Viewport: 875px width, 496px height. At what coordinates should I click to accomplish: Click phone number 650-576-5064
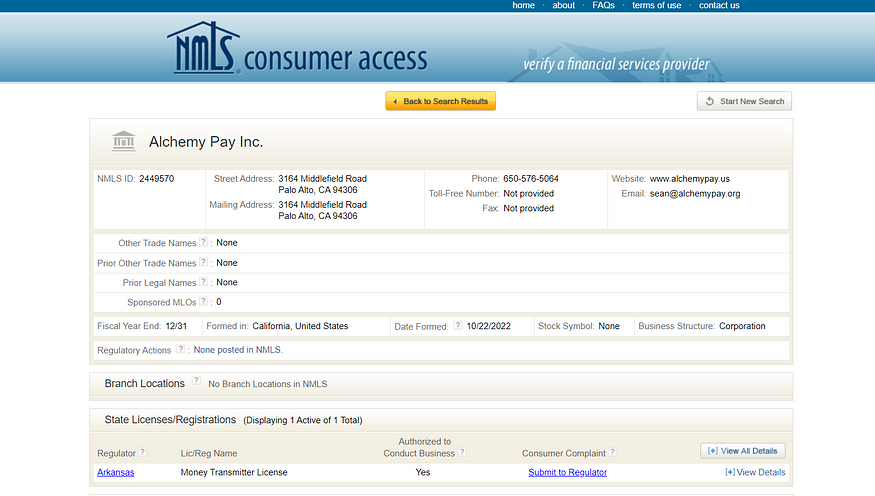coord(531,179)
